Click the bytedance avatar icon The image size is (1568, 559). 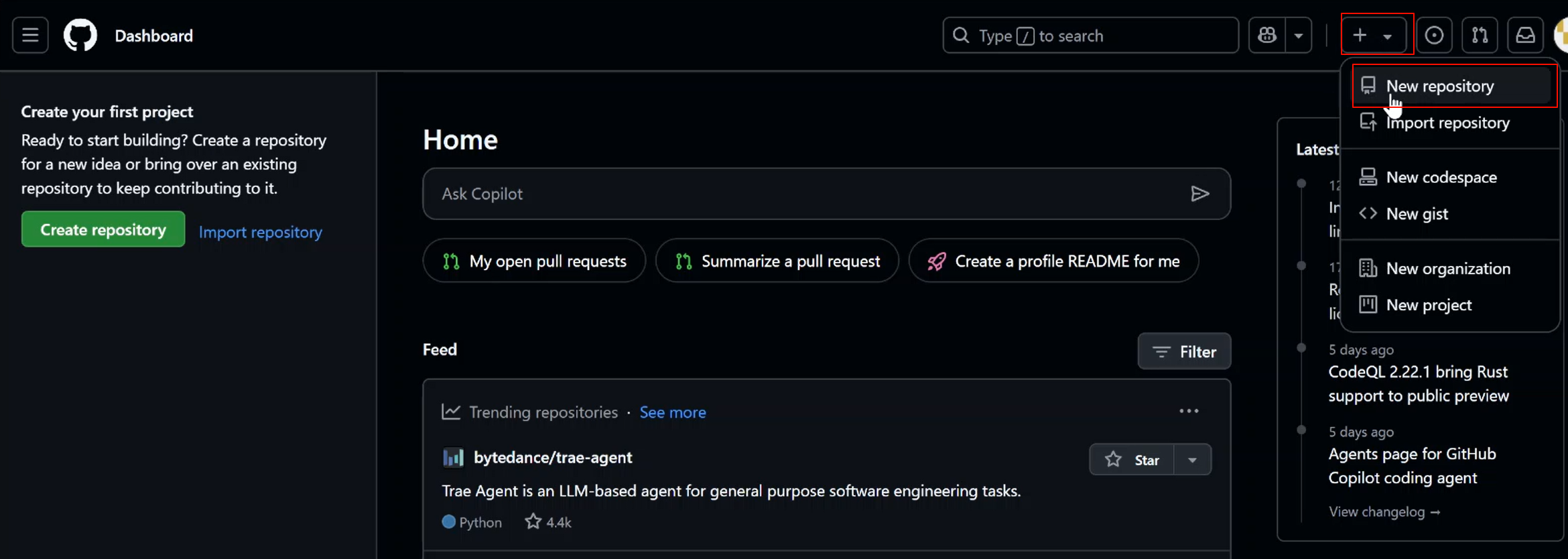tap(453, 457)
